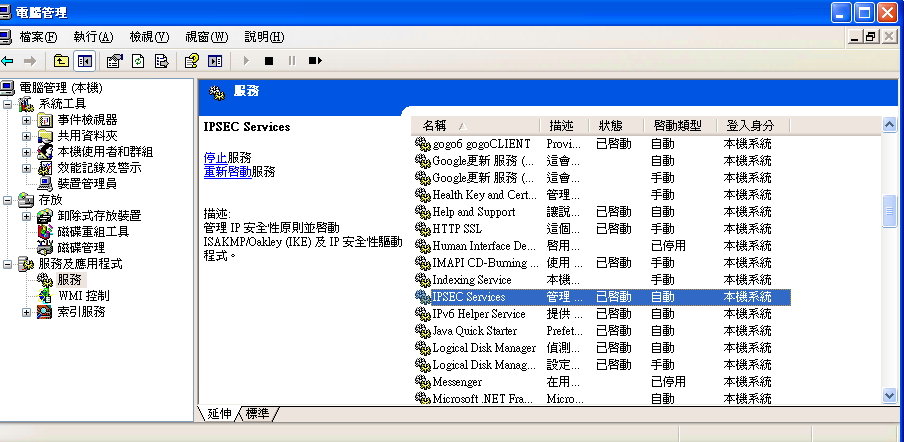This screenshot has height=442, width=904.
Task: Click the services list scroll down arrow
Action: [x=890, y=395]
